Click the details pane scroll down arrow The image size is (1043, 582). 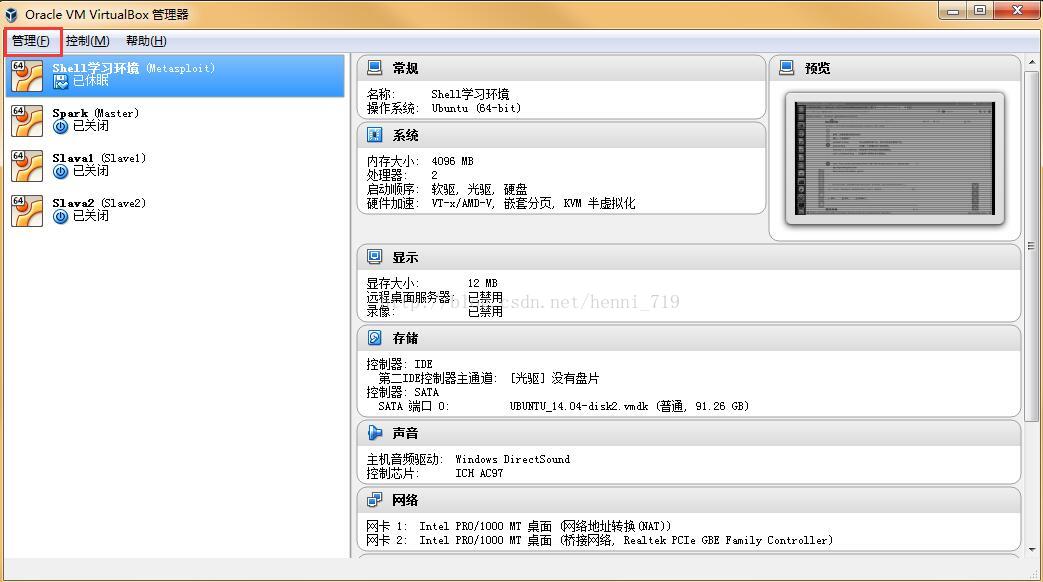coord(1032,550)
